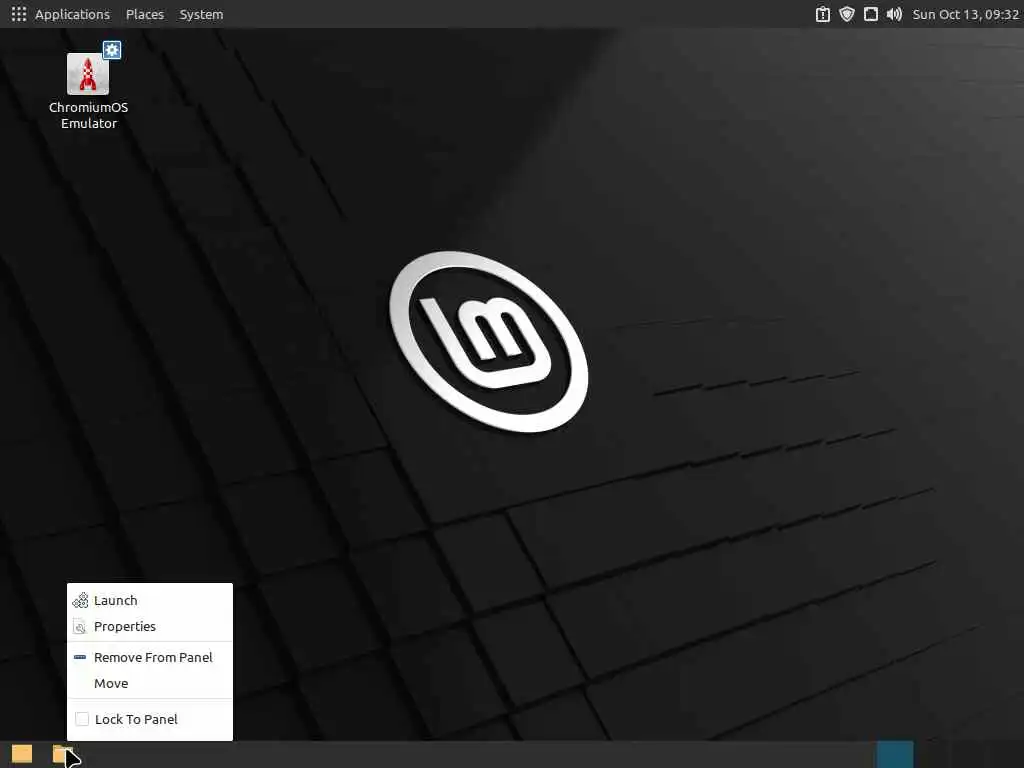Open the Applications menu
Screen dimensions: 1024x768
(x=72, y=14)
